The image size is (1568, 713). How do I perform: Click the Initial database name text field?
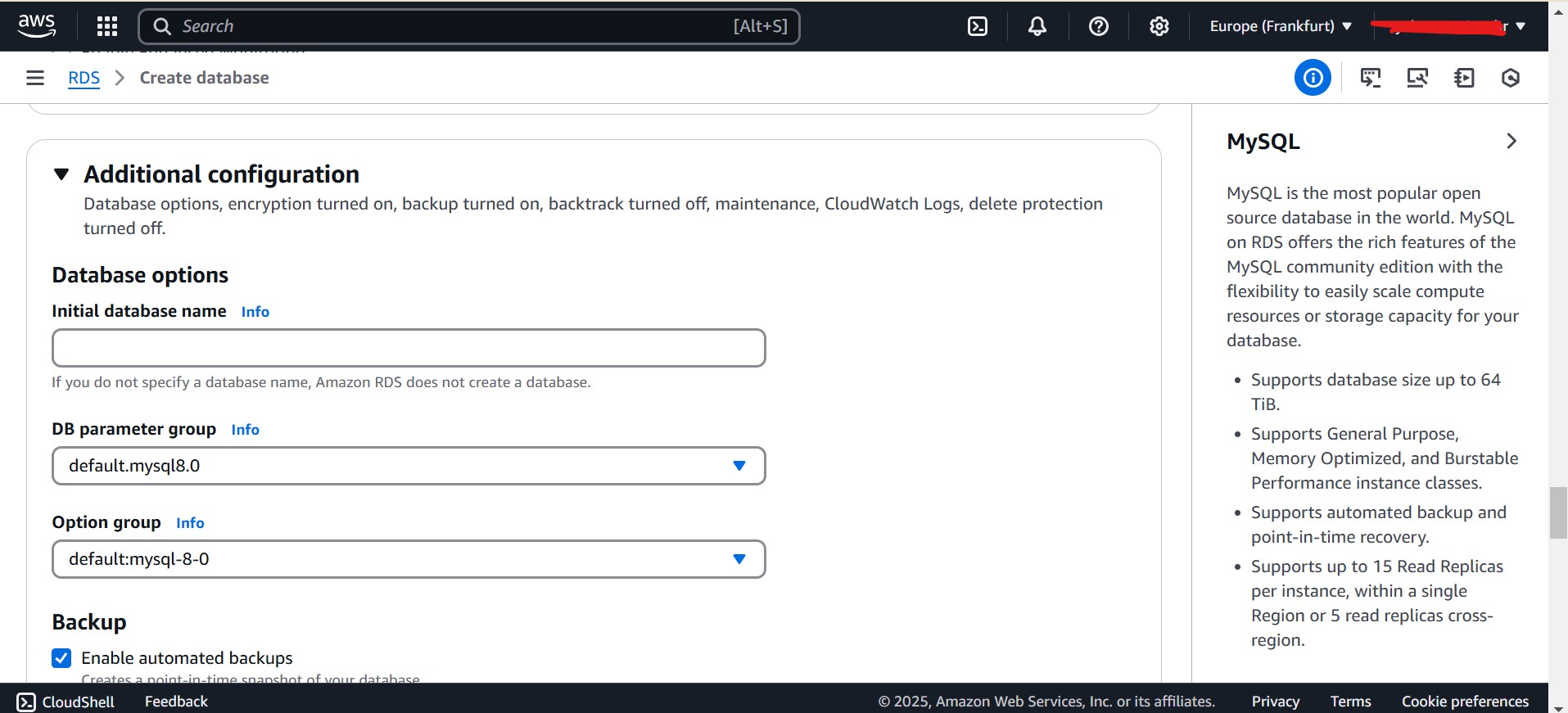[x=409, y=348]
